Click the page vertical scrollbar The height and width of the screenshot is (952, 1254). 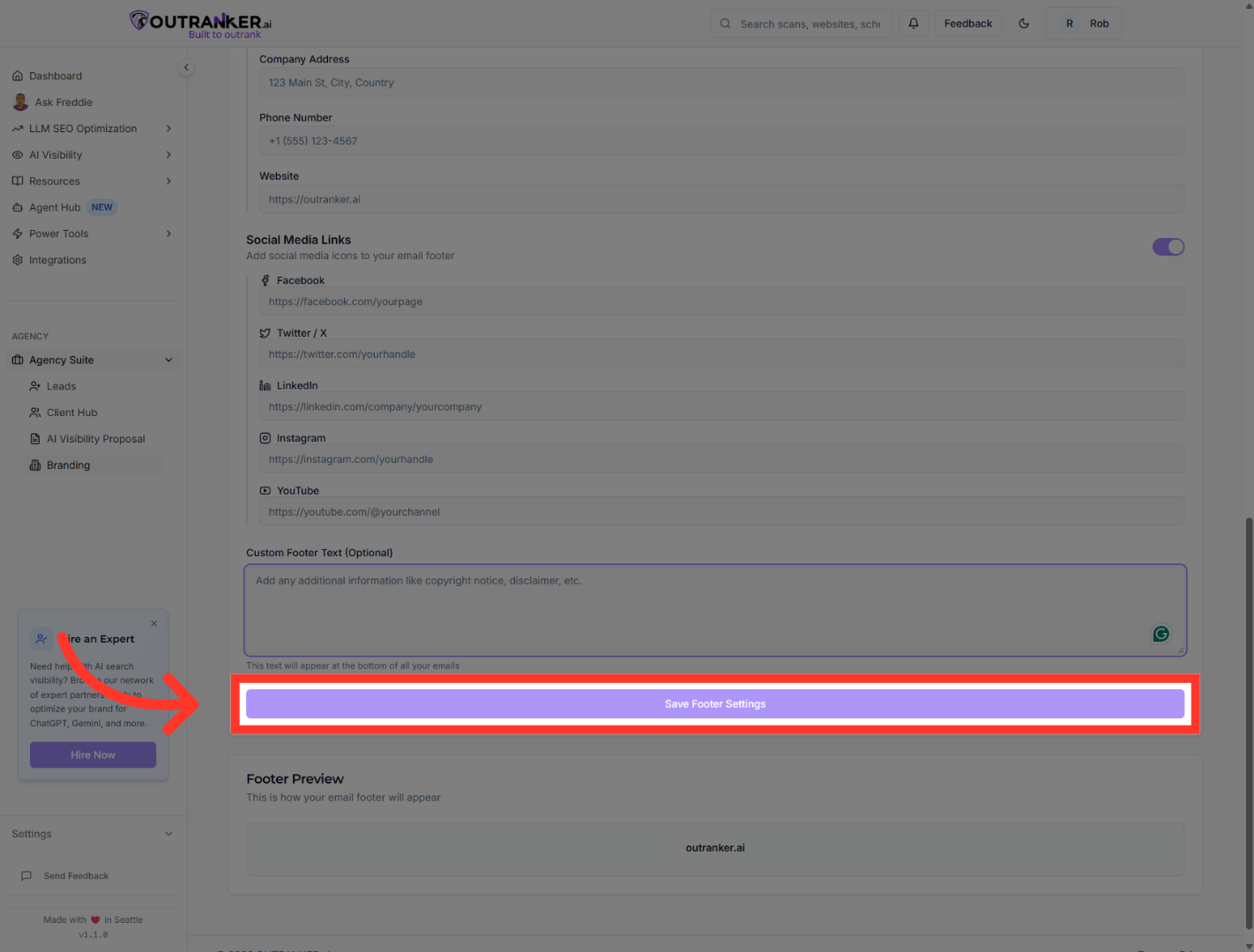point(1249,721)
